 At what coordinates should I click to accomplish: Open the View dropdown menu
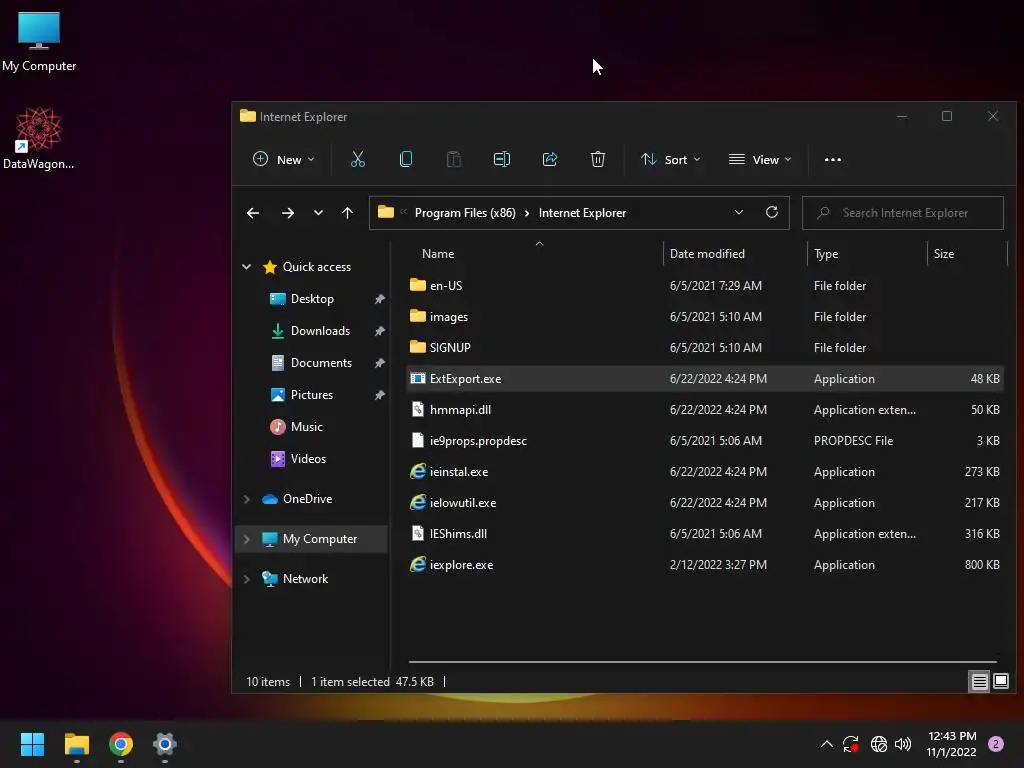760,159
